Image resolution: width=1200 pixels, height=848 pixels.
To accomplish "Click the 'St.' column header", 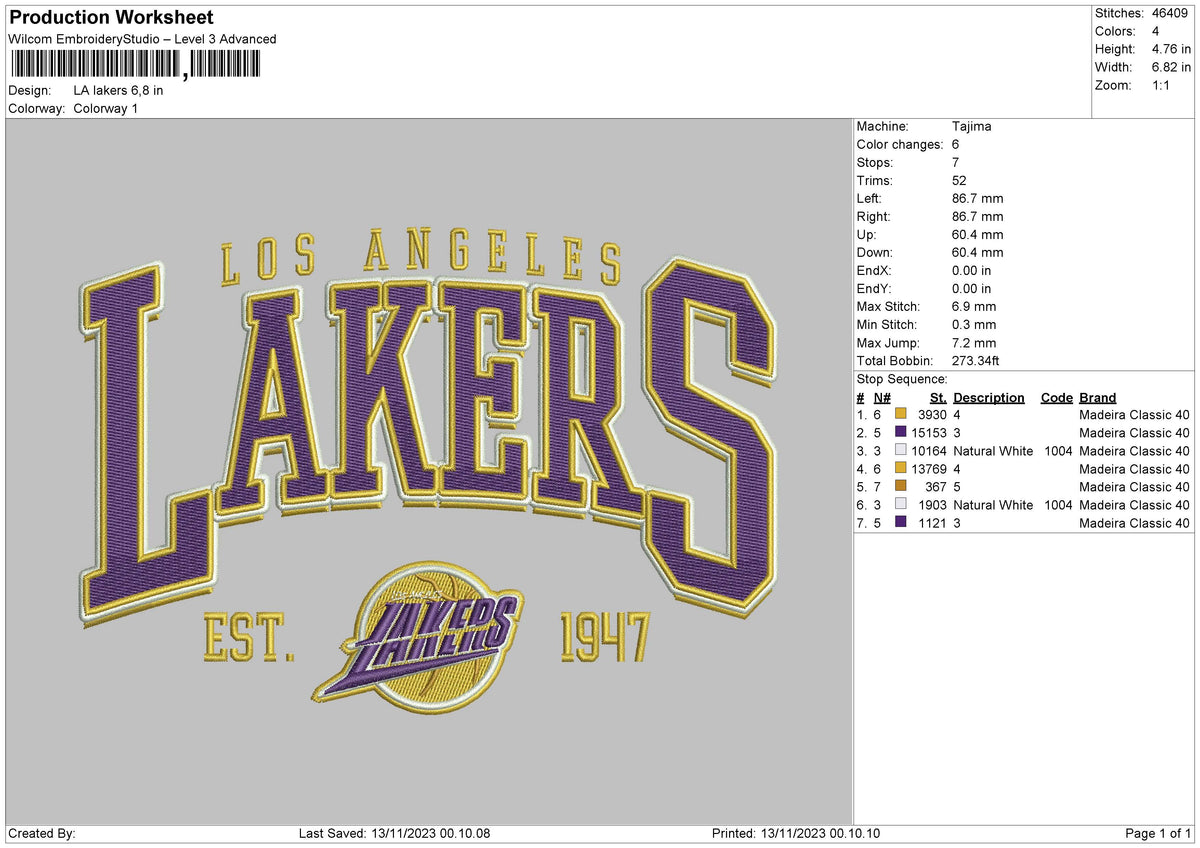I will click(938, 398).
